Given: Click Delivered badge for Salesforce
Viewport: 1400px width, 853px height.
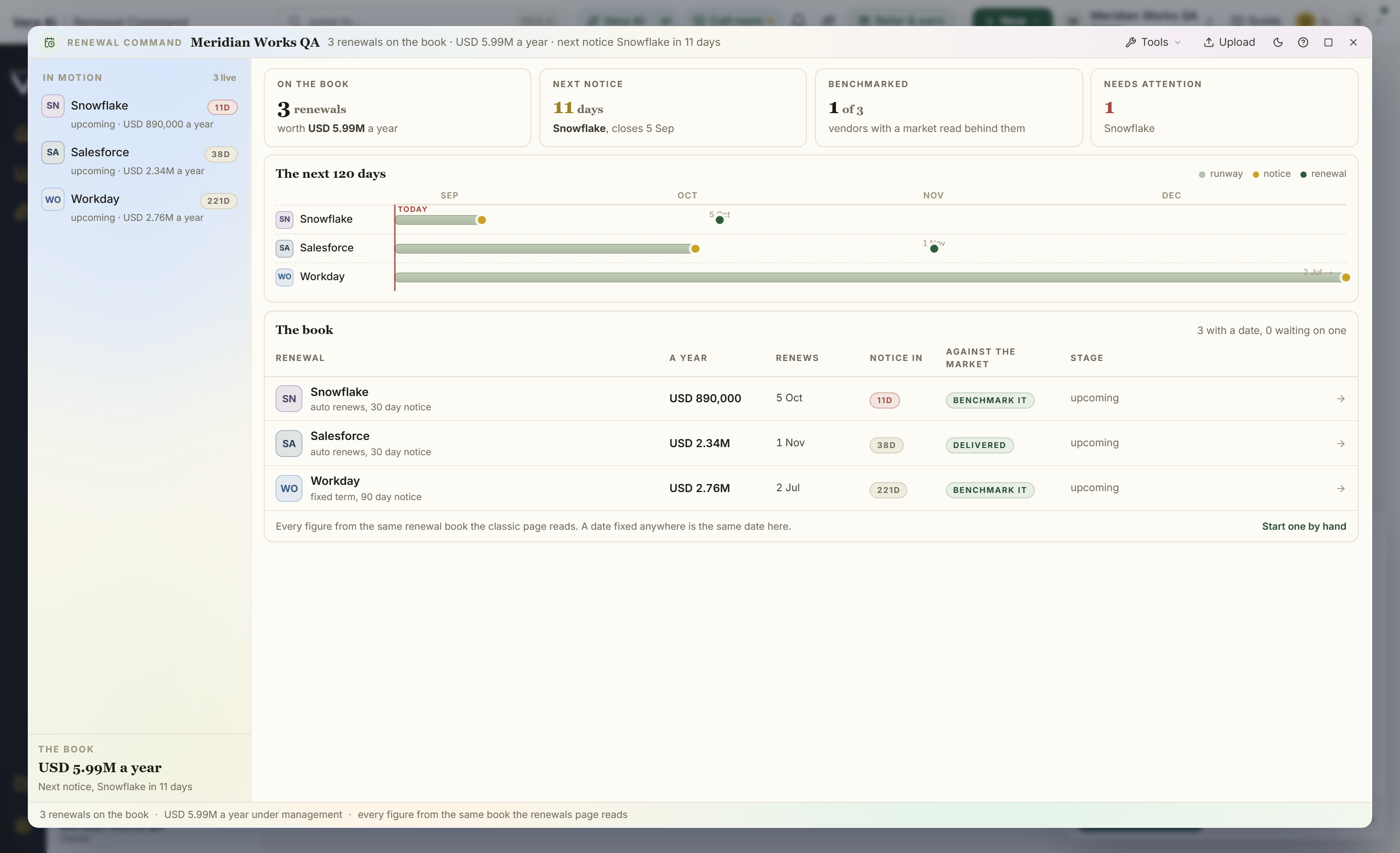Looking at the screenshot, I should click(980, 445).
